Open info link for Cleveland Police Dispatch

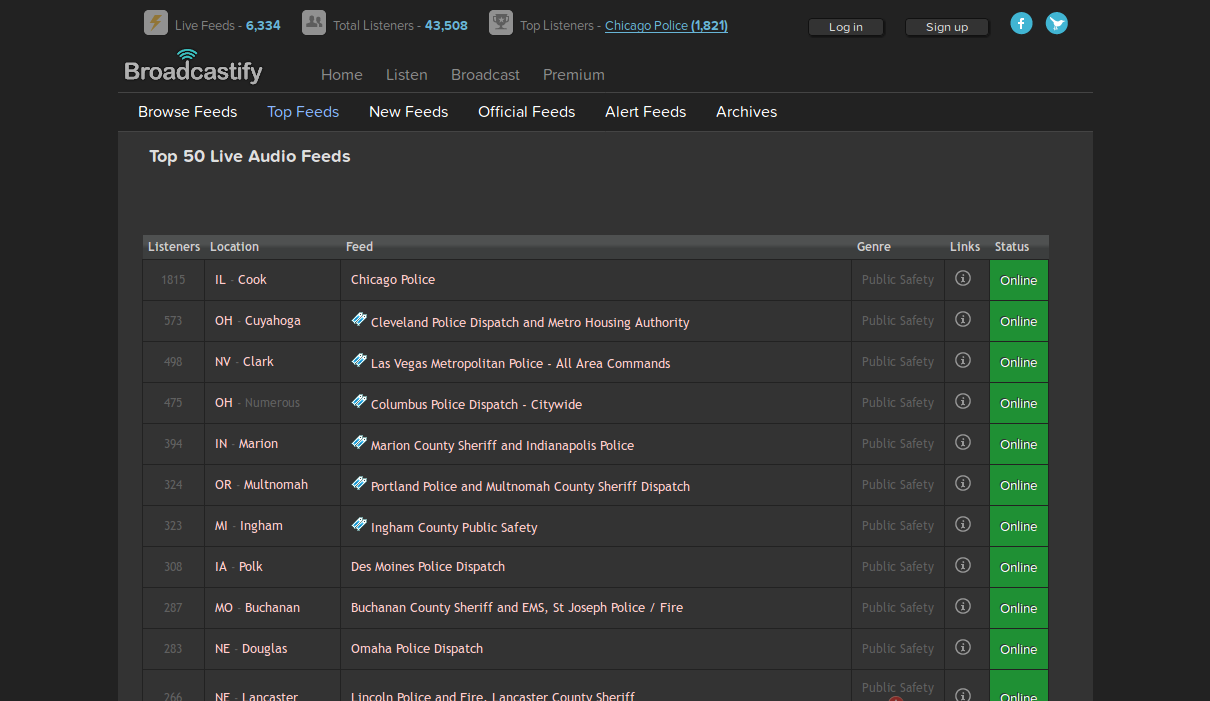[x=963, y=319]
